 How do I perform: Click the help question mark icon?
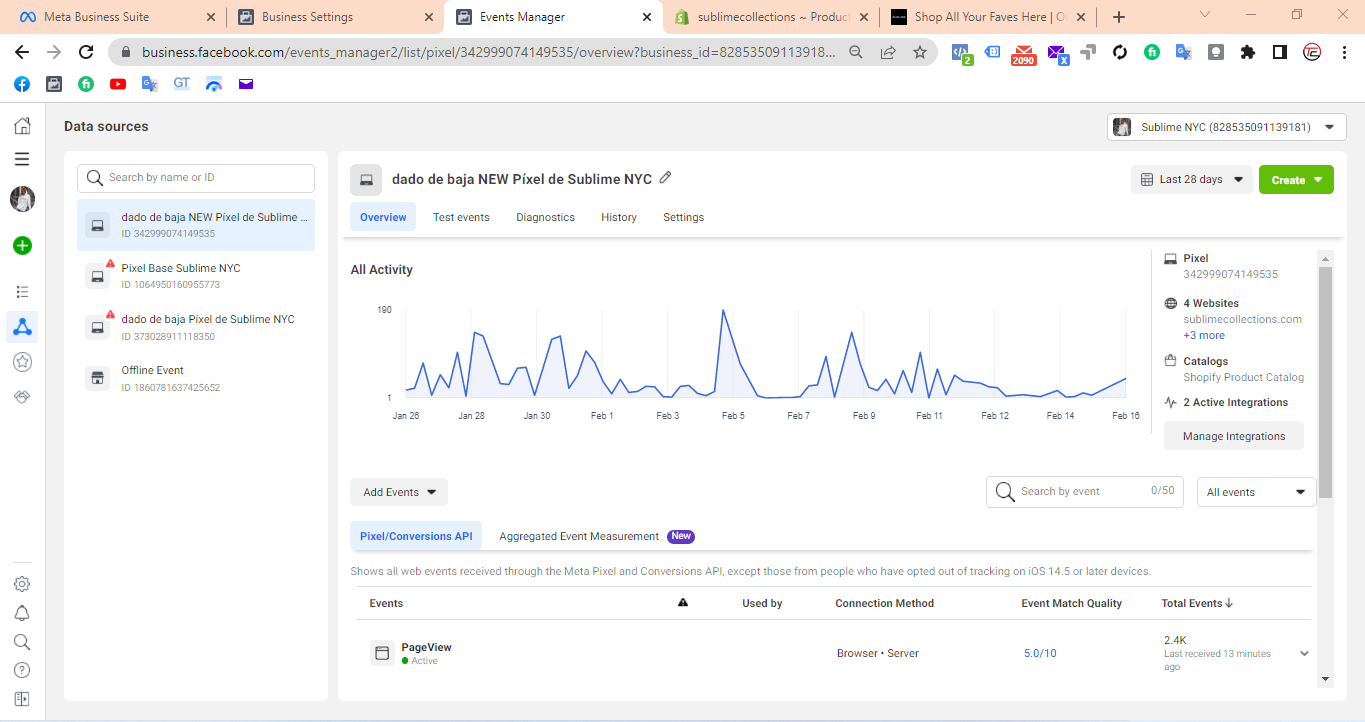click(x=22, y=670)
